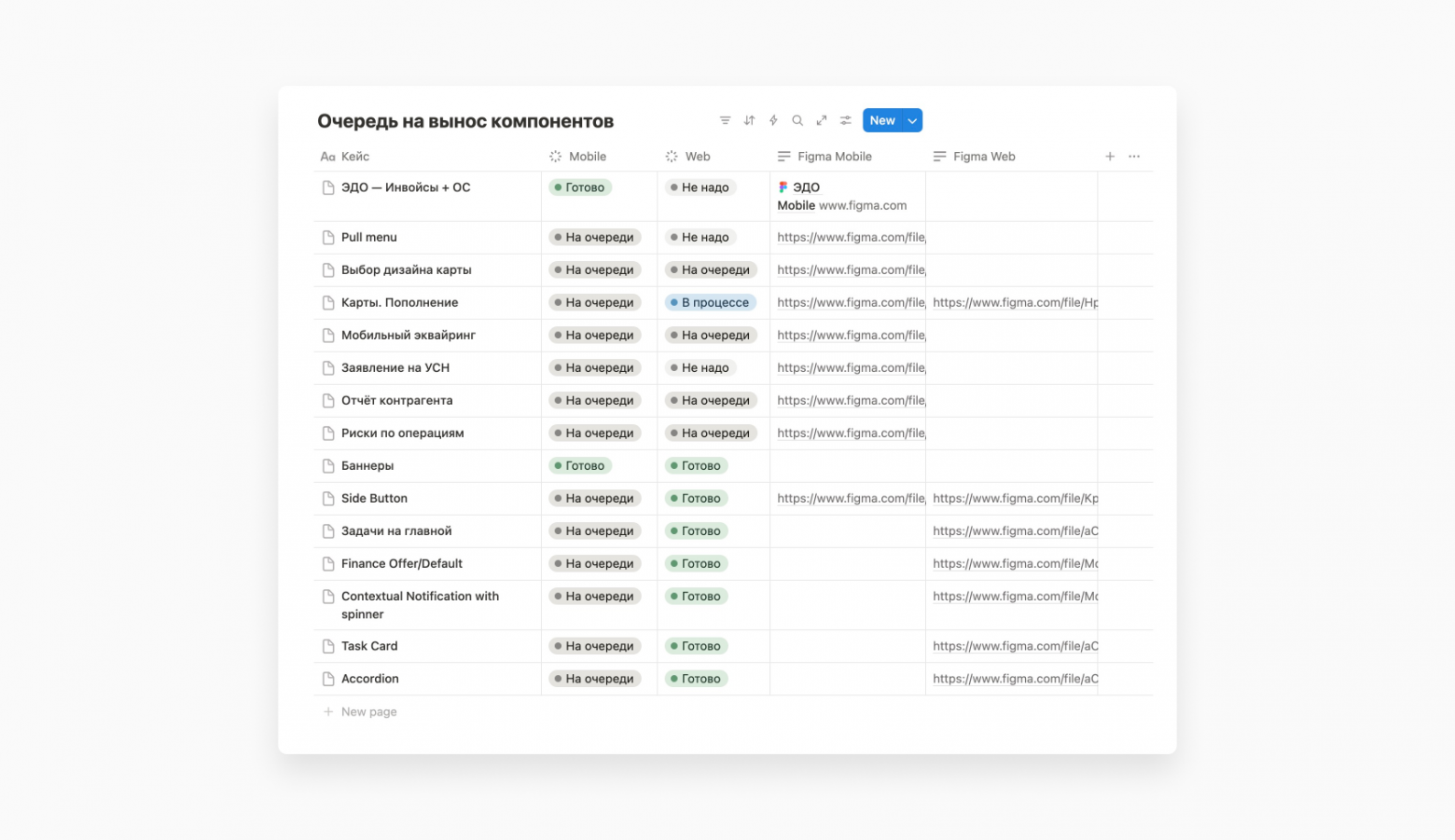Open the Web status column header
This screenshot has width=1455, height=840.
pos(697,157)
